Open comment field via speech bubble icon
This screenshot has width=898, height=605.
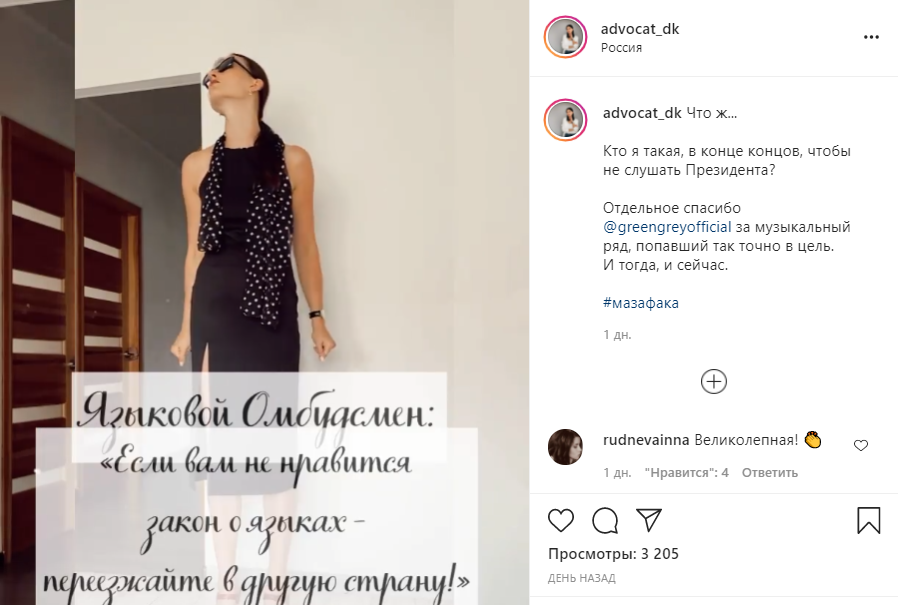605,521
